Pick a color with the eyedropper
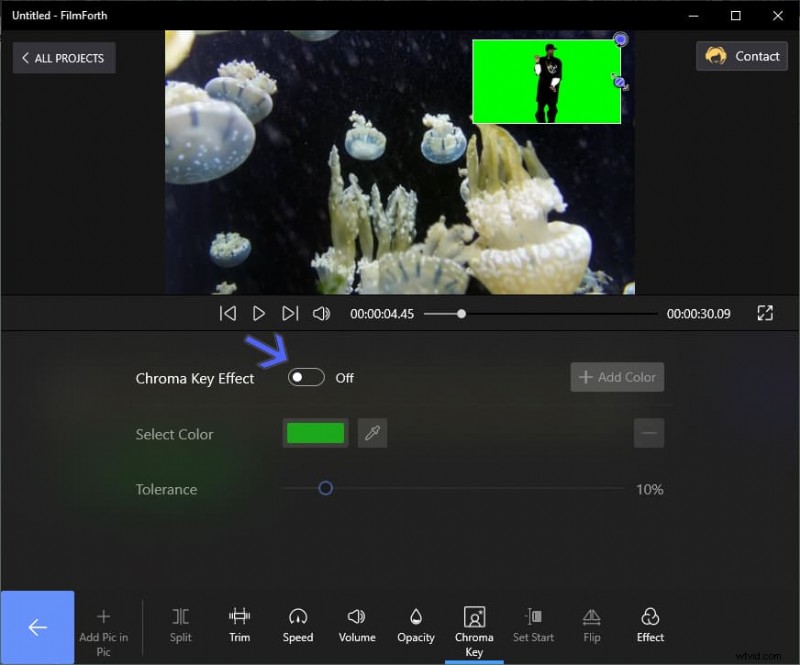The image size is (800, 665). (372, 433)
